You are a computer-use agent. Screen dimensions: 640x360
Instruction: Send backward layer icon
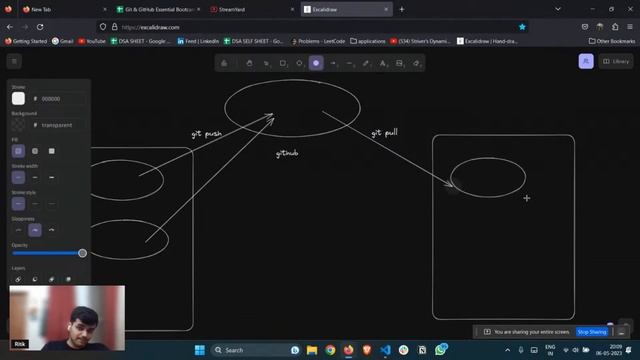coord(35,279)
